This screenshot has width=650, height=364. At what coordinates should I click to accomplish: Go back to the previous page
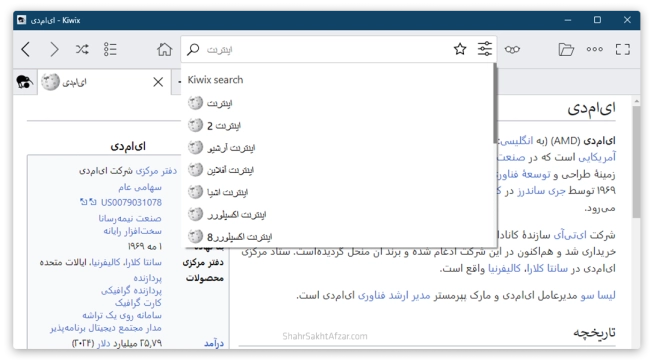[x=26, y=49]
